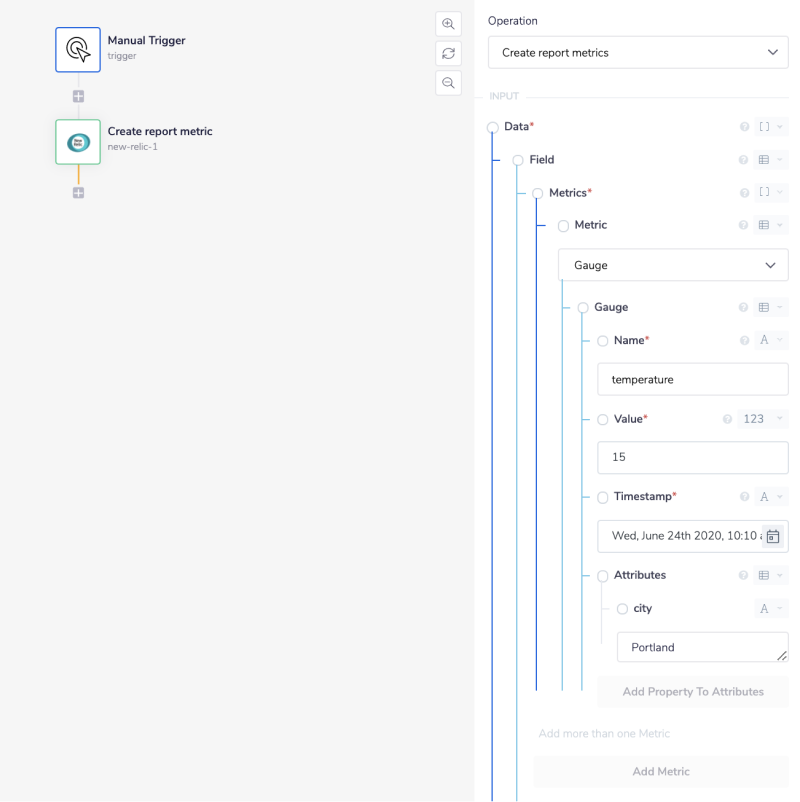Open the type selector next to Value
This screenshot has width=800, height=802.
[763, 418]
